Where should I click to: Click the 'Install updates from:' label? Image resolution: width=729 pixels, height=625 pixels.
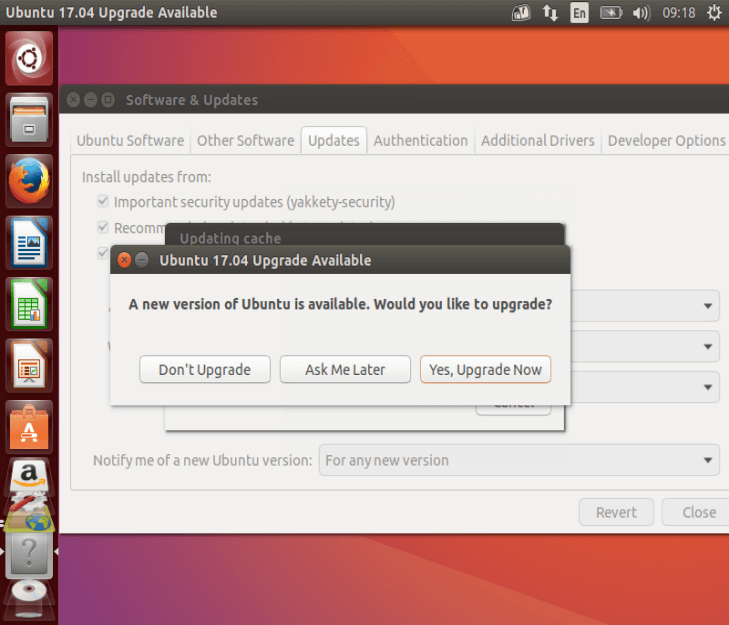(x=146, y=177)
